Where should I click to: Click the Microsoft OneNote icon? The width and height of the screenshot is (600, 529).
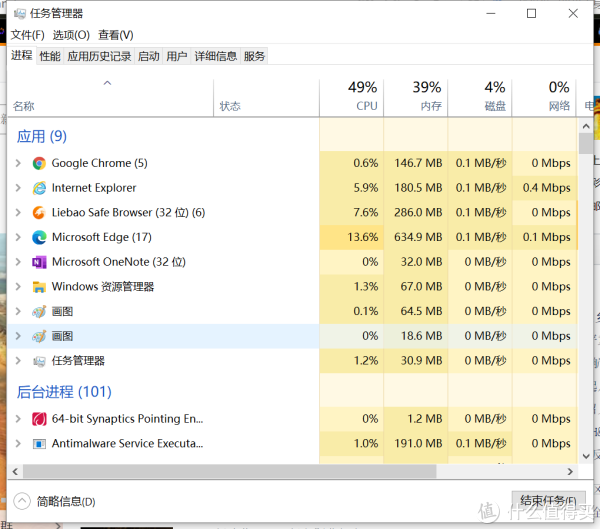pyautogui.click(x=39, y=262)
